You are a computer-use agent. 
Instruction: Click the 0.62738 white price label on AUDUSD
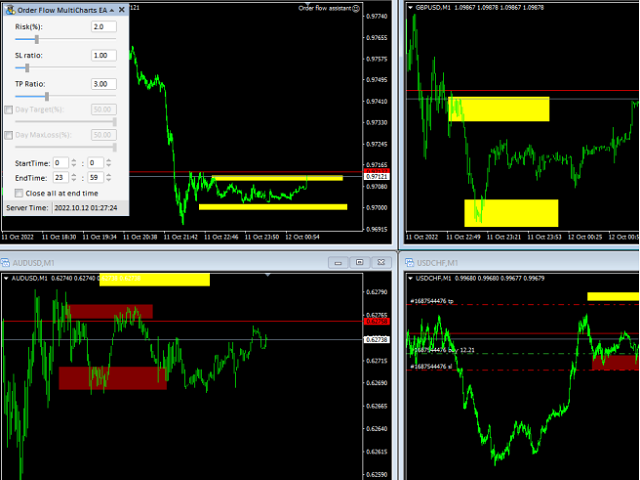pyautogui.click(x=376, y=340)
